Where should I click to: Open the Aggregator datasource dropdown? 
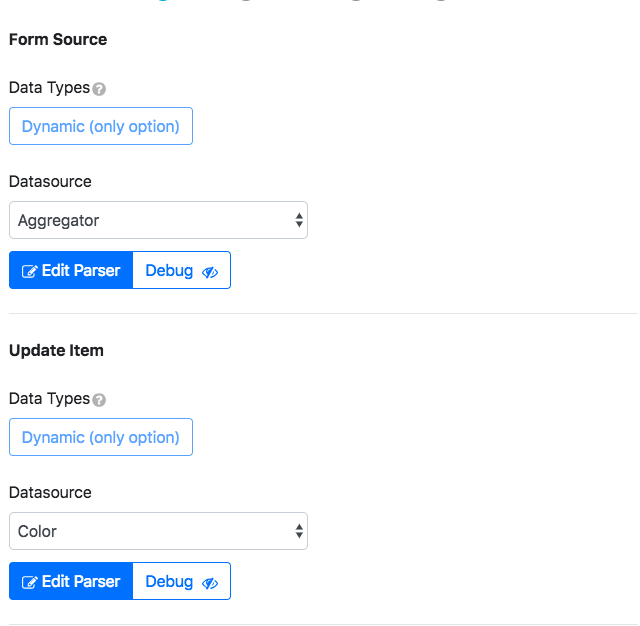(x=150, y=221)
